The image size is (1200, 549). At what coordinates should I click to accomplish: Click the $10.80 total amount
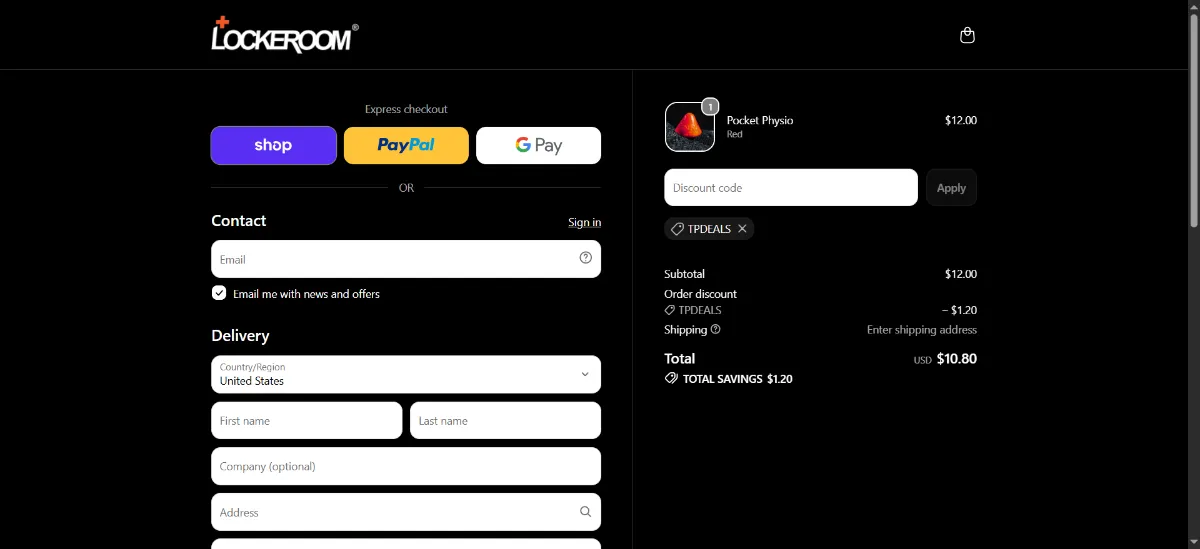coord(957,359)
